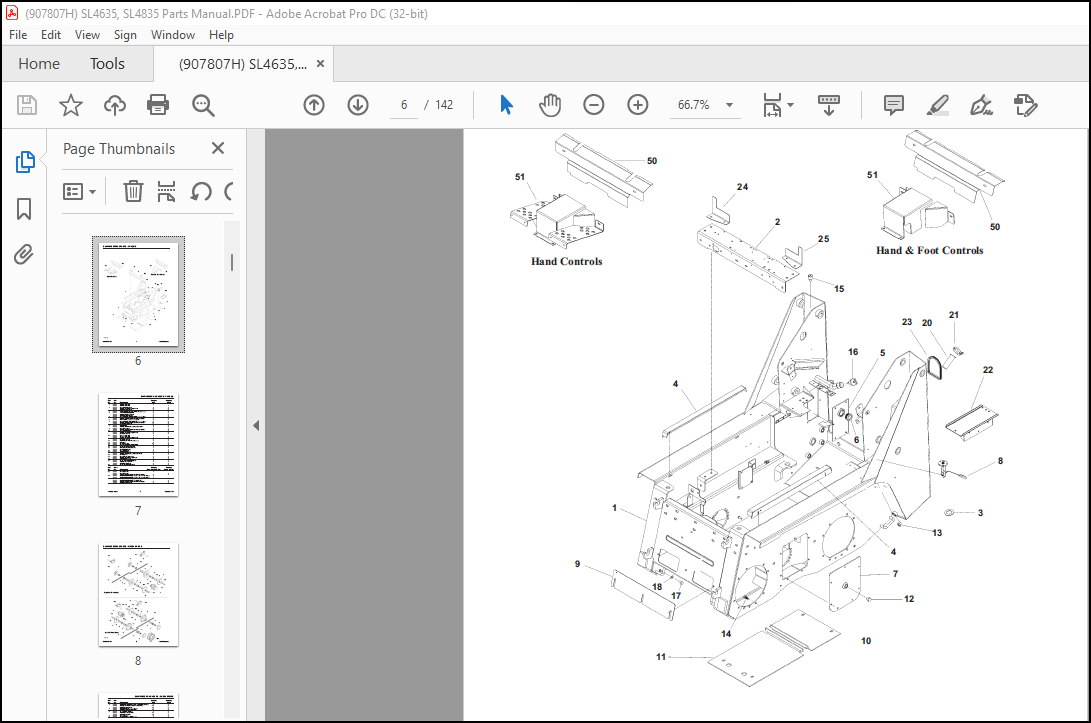Switch to the Tools tab
This screenshot has height=723, width=1091.
[x=107, y=64]
